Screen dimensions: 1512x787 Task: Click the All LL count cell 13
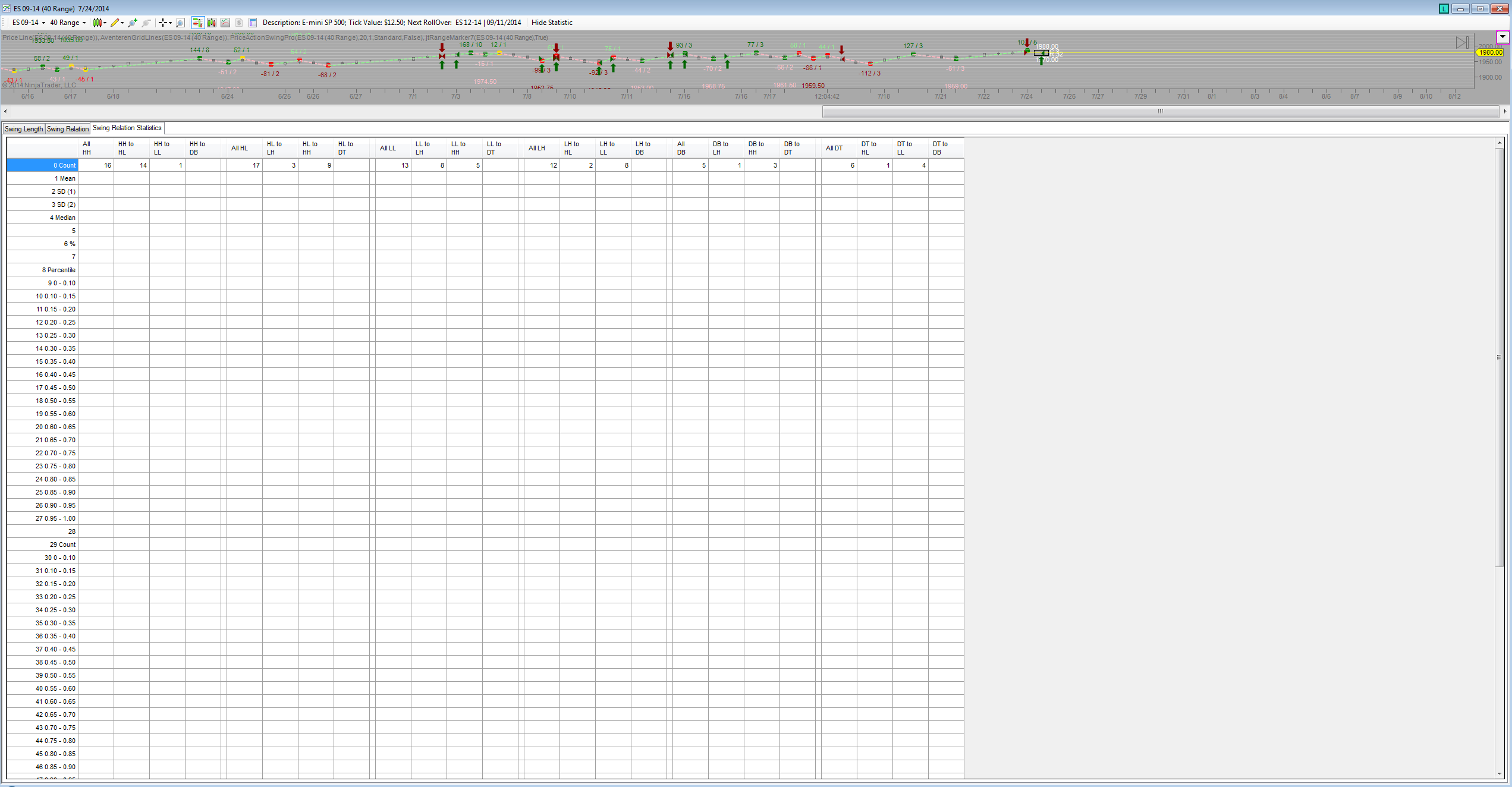[x=393, y=165]
